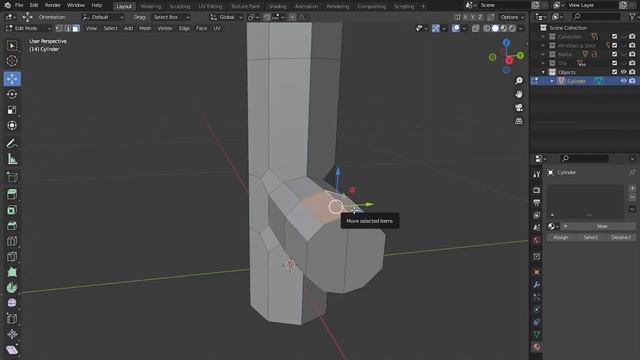Screen dimensions: 640x360
Task: Select the Annotate pencil tool
Action: click(x=12, y=144)
